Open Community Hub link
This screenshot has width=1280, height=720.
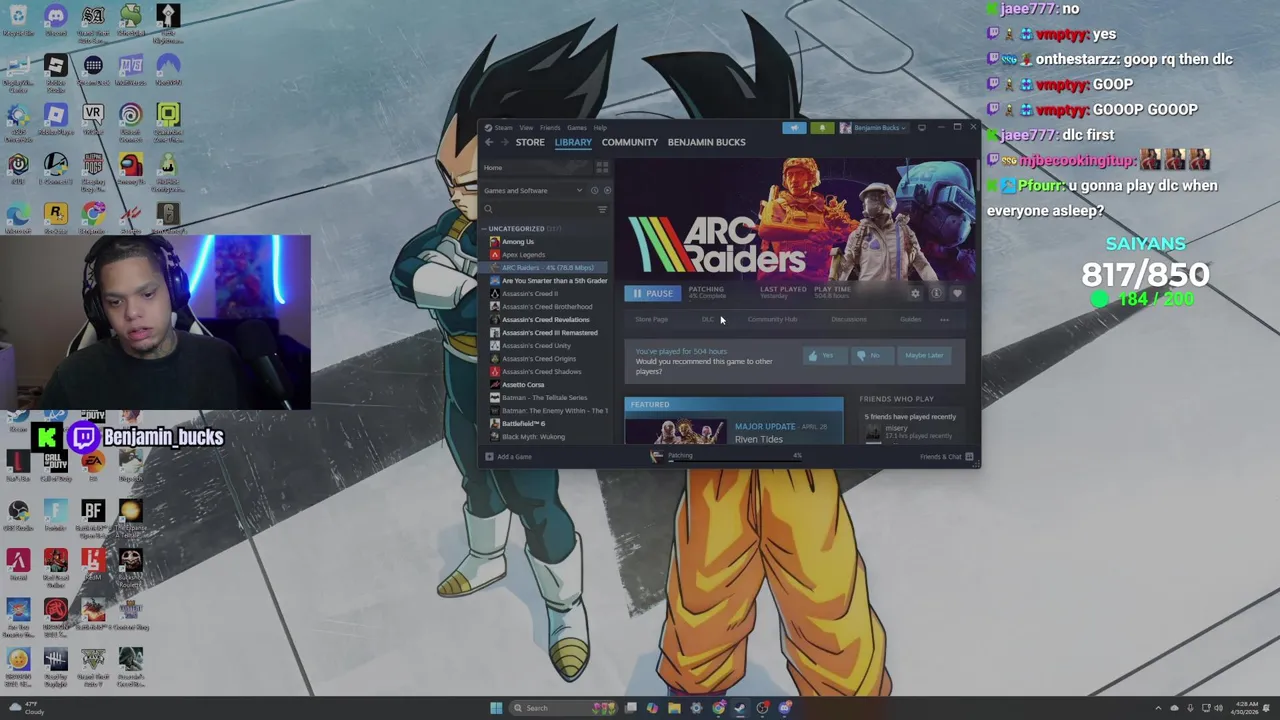(x=772, y=320)
